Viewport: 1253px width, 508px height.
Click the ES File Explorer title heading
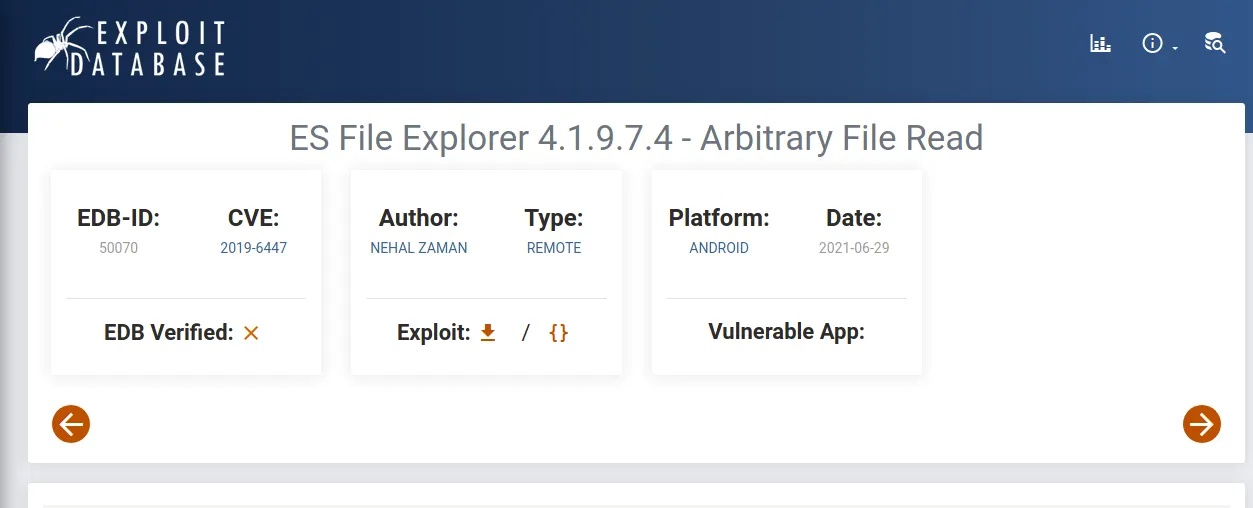click(x=636, y=137)
